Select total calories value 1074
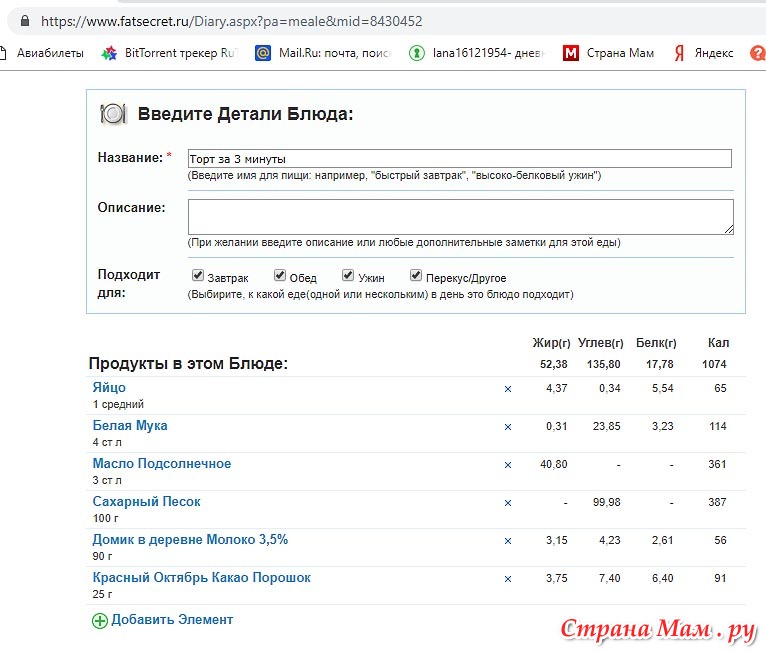Screen dimensions: 766x652 (x=714, y=364)
